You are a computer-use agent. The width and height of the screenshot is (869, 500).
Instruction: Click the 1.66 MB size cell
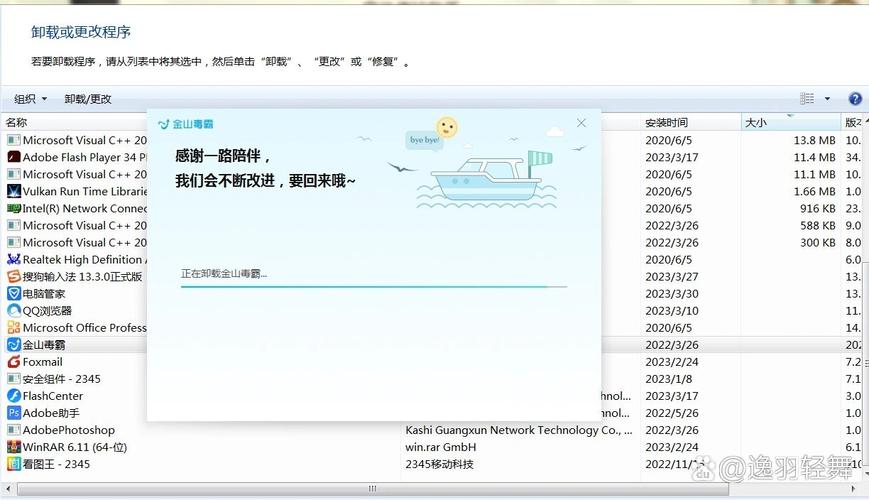[x=814, y=191]
